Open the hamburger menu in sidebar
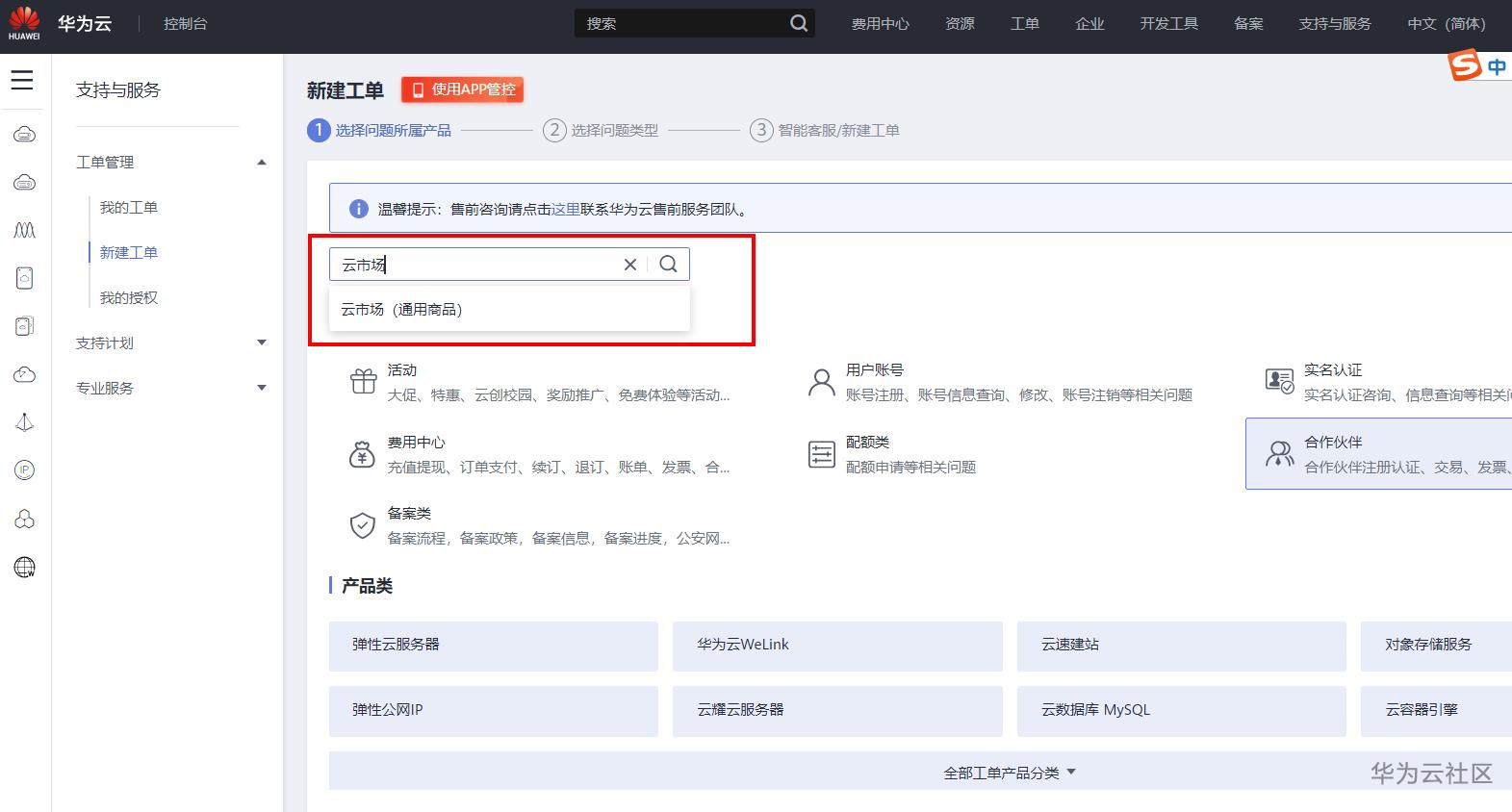 (x=22, y=80)
